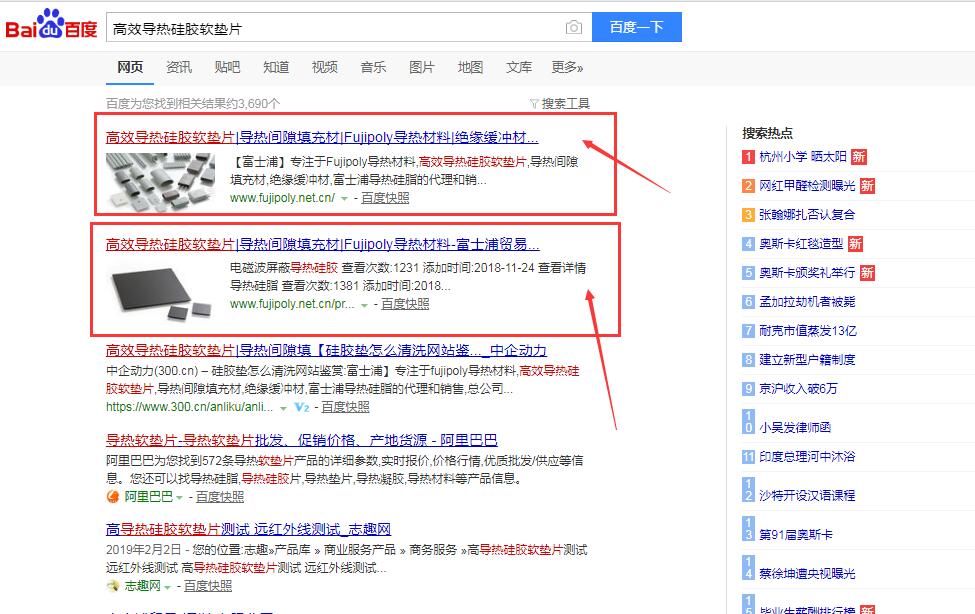Switch to the 视频 tab
The width and height of the screenshot is (975, 614).
coord(324,67)
